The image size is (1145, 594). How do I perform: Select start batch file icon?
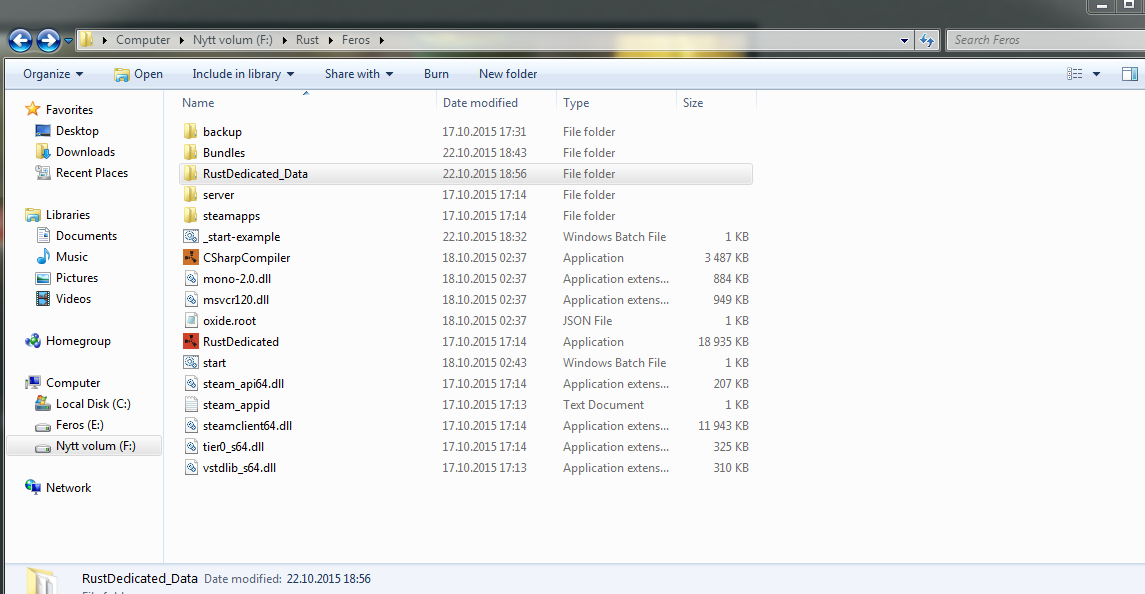[191, 363]
